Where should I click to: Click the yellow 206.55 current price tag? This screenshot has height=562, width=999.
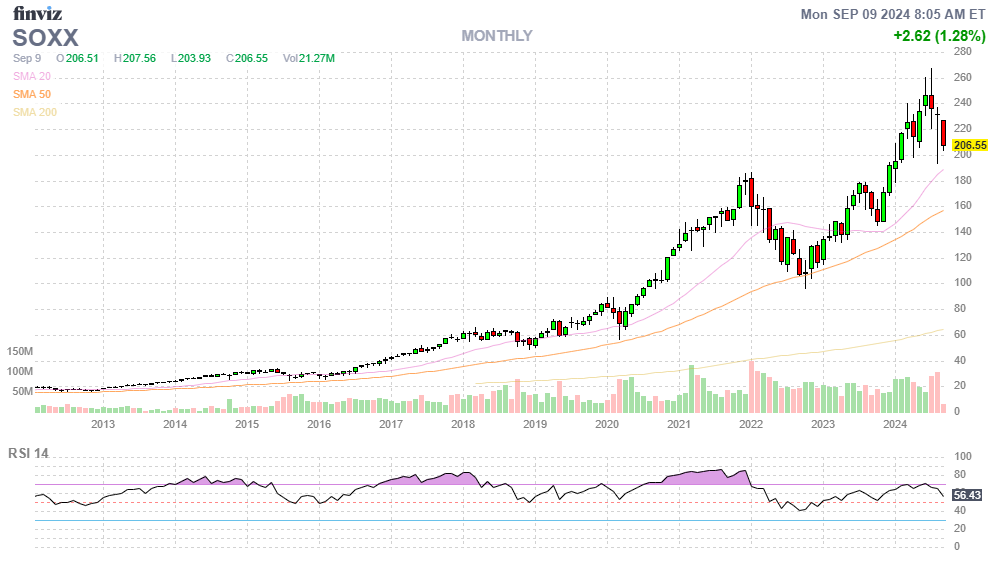970,145
